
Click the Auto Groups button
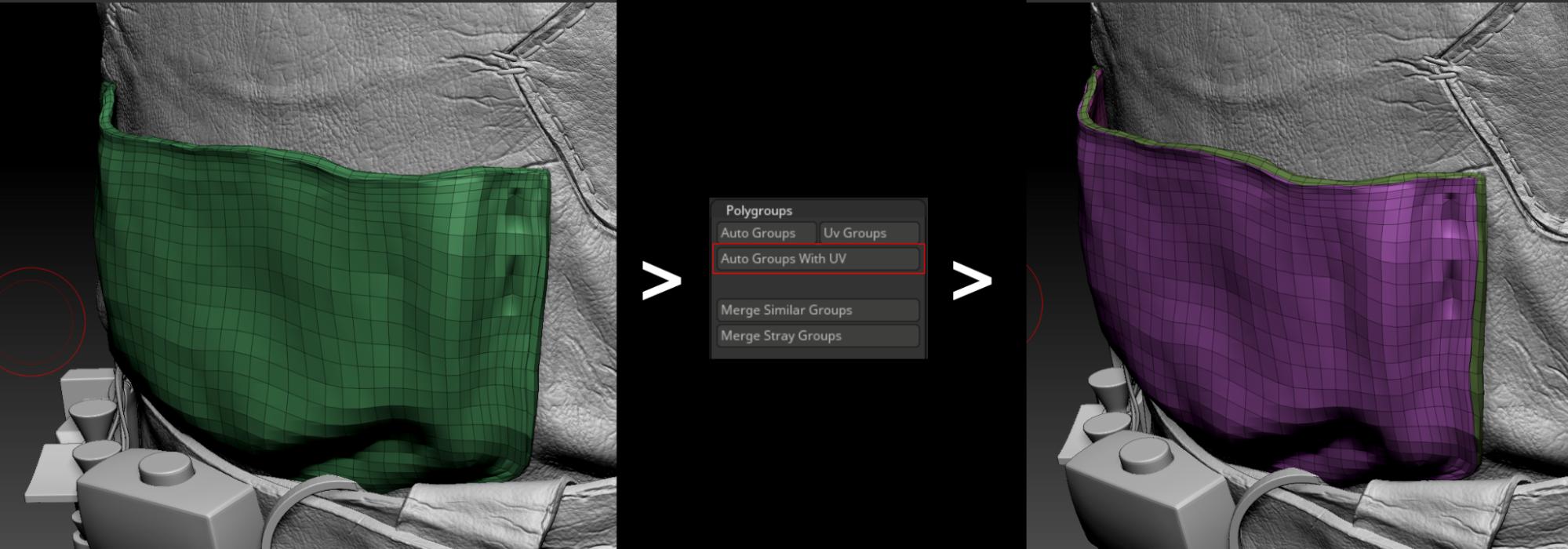[766, 233]
